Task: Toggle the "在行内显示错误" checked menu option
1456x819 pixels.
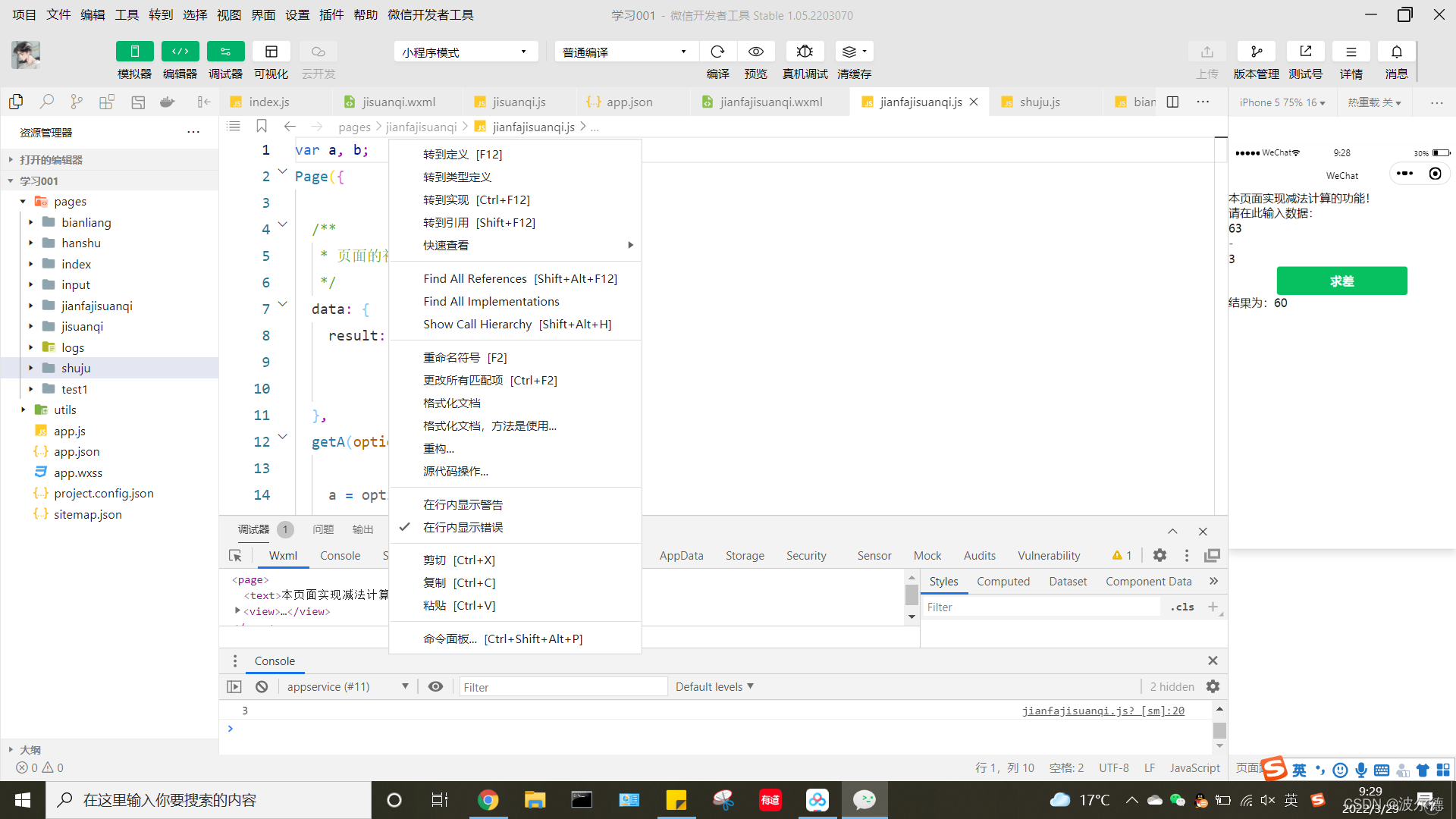Action: [x=463, y=528]
